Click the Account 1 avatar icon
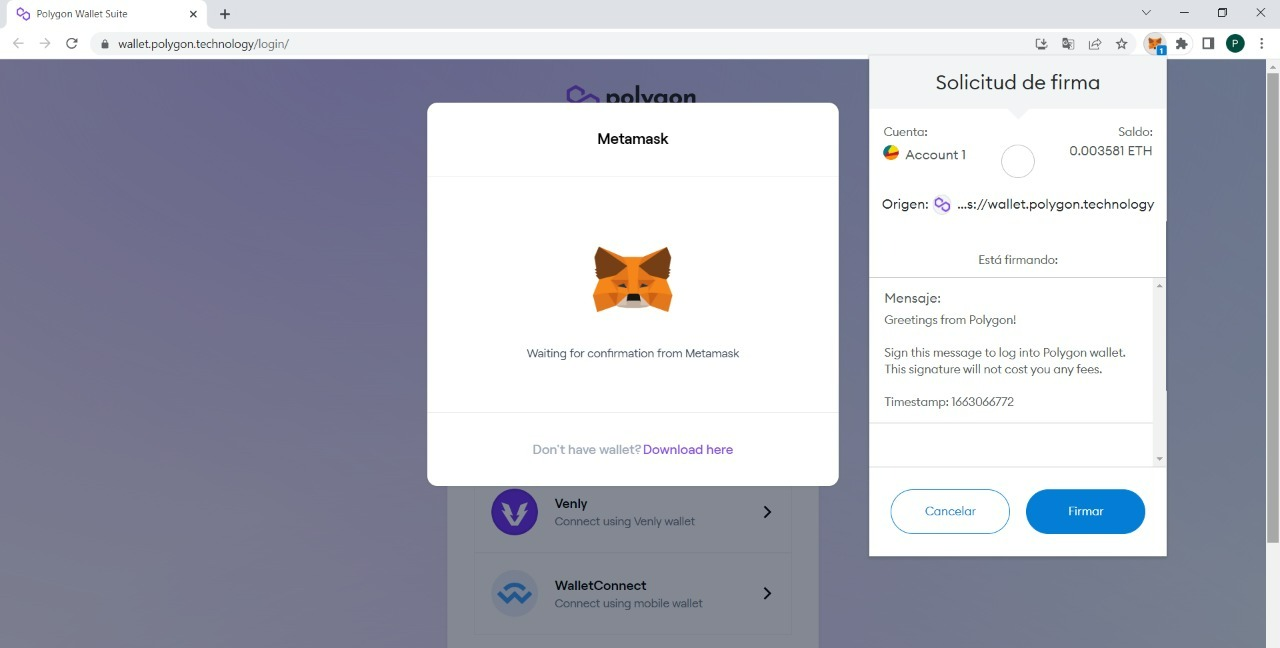 coord(891,153)
